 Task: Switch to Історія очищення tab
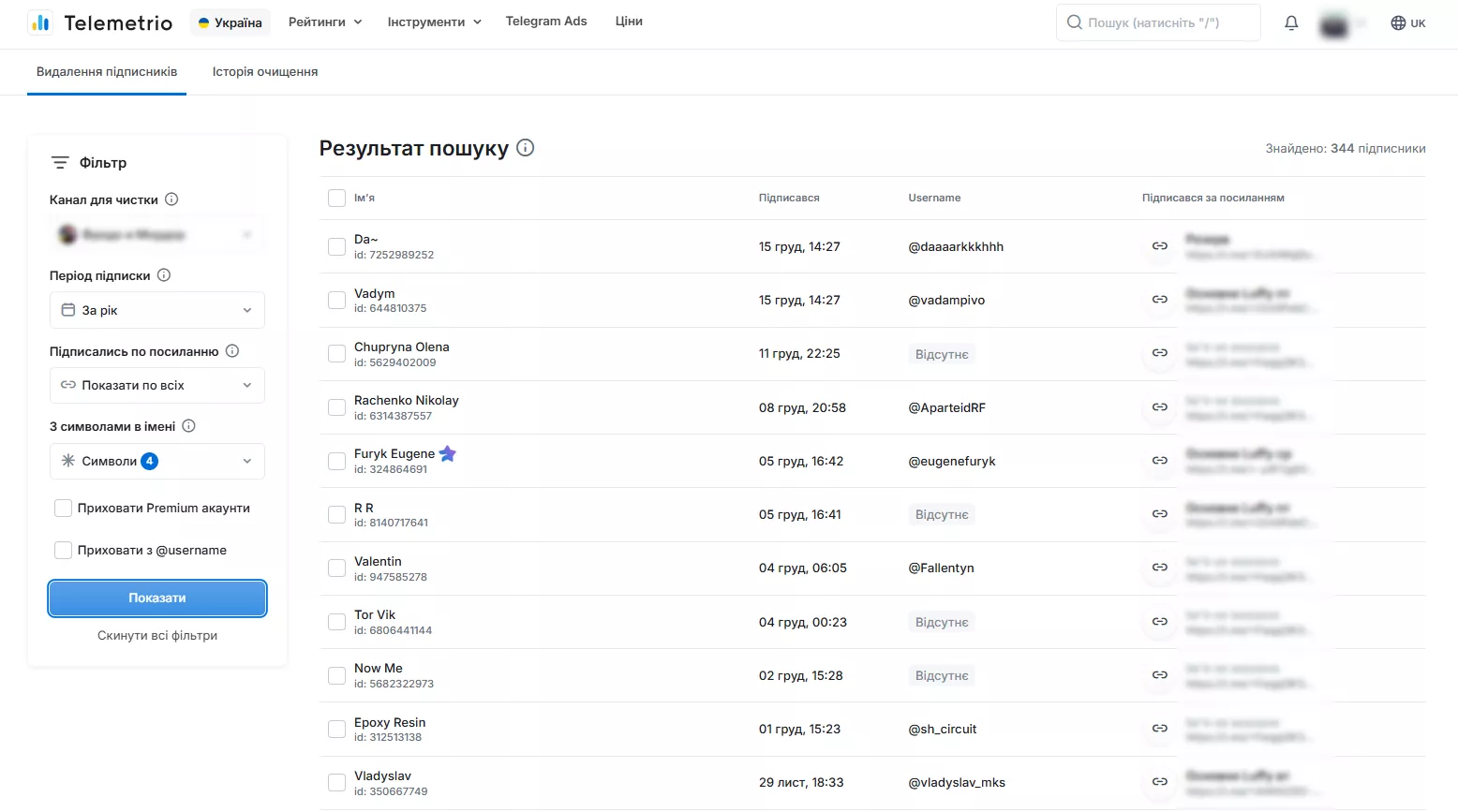265,71
